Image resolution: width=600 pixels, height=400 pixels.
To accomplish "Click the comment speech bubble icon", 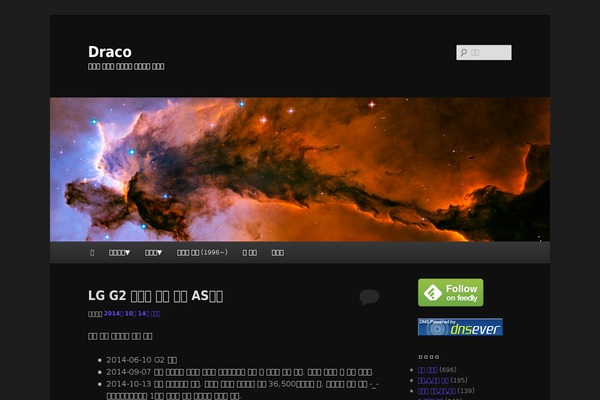I will coord(369,297).
